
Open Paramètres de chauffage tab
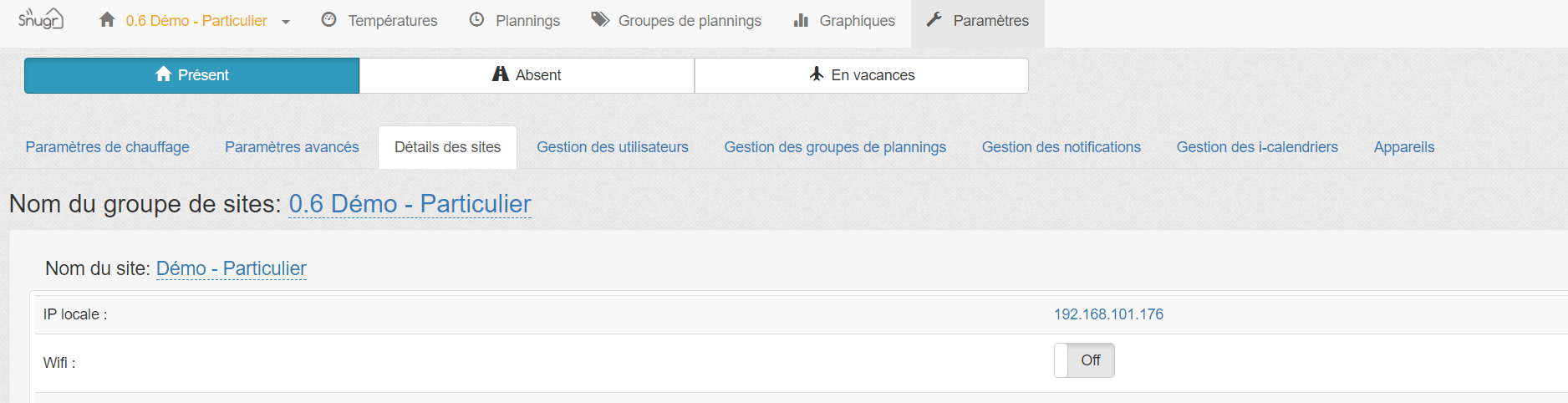click(108, 147)
